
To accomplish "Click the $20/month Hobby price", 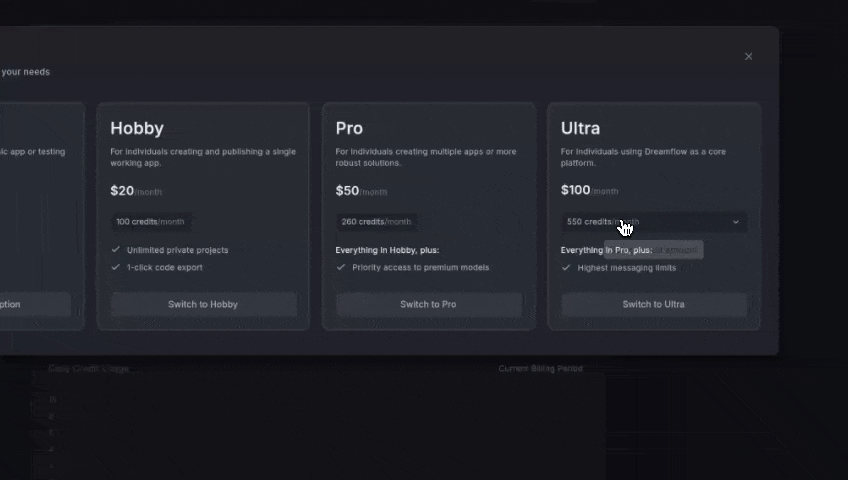I will [x=136, y=191].
